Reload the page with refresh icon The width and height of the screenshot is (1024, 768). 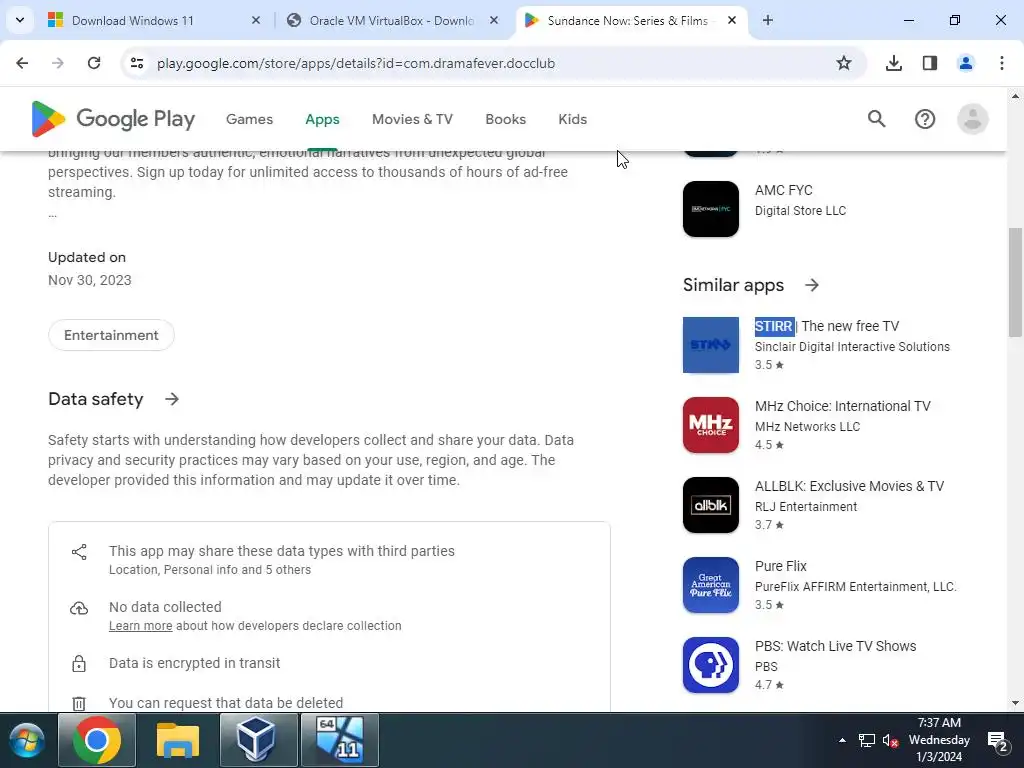[94, 63]
